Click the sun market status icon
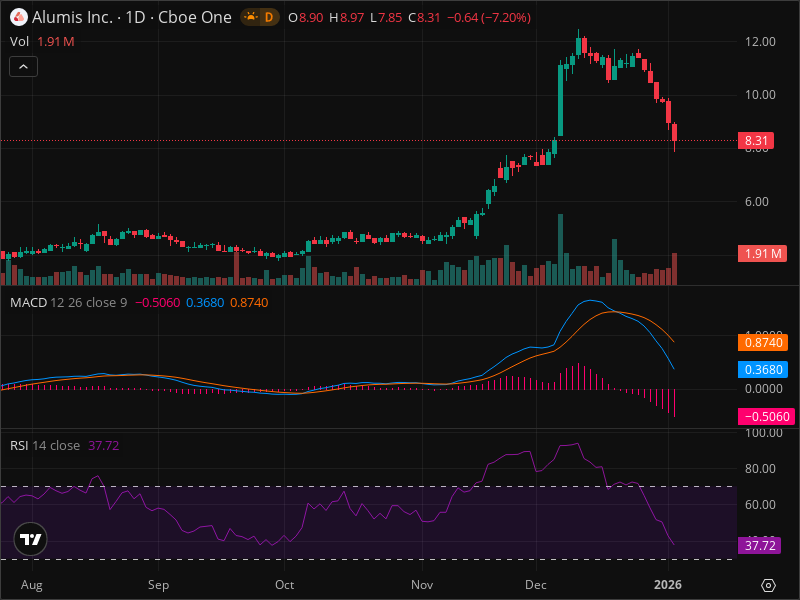Viewport: 800px width, 600px height. [x=251, y=17]
